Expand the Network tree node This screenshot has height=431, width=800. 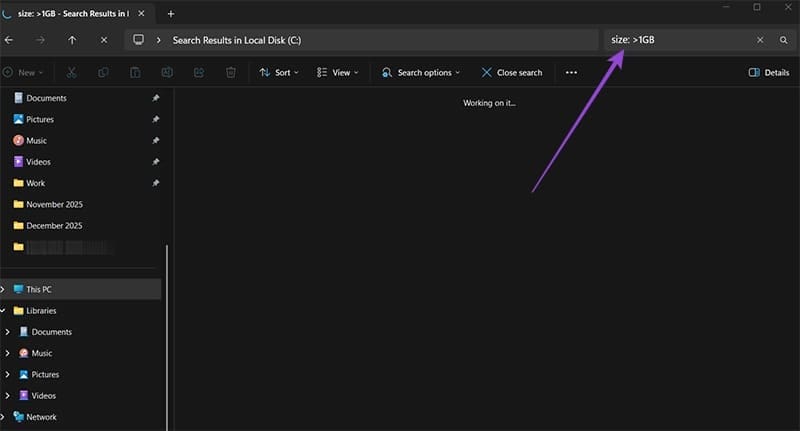point(6,417)
